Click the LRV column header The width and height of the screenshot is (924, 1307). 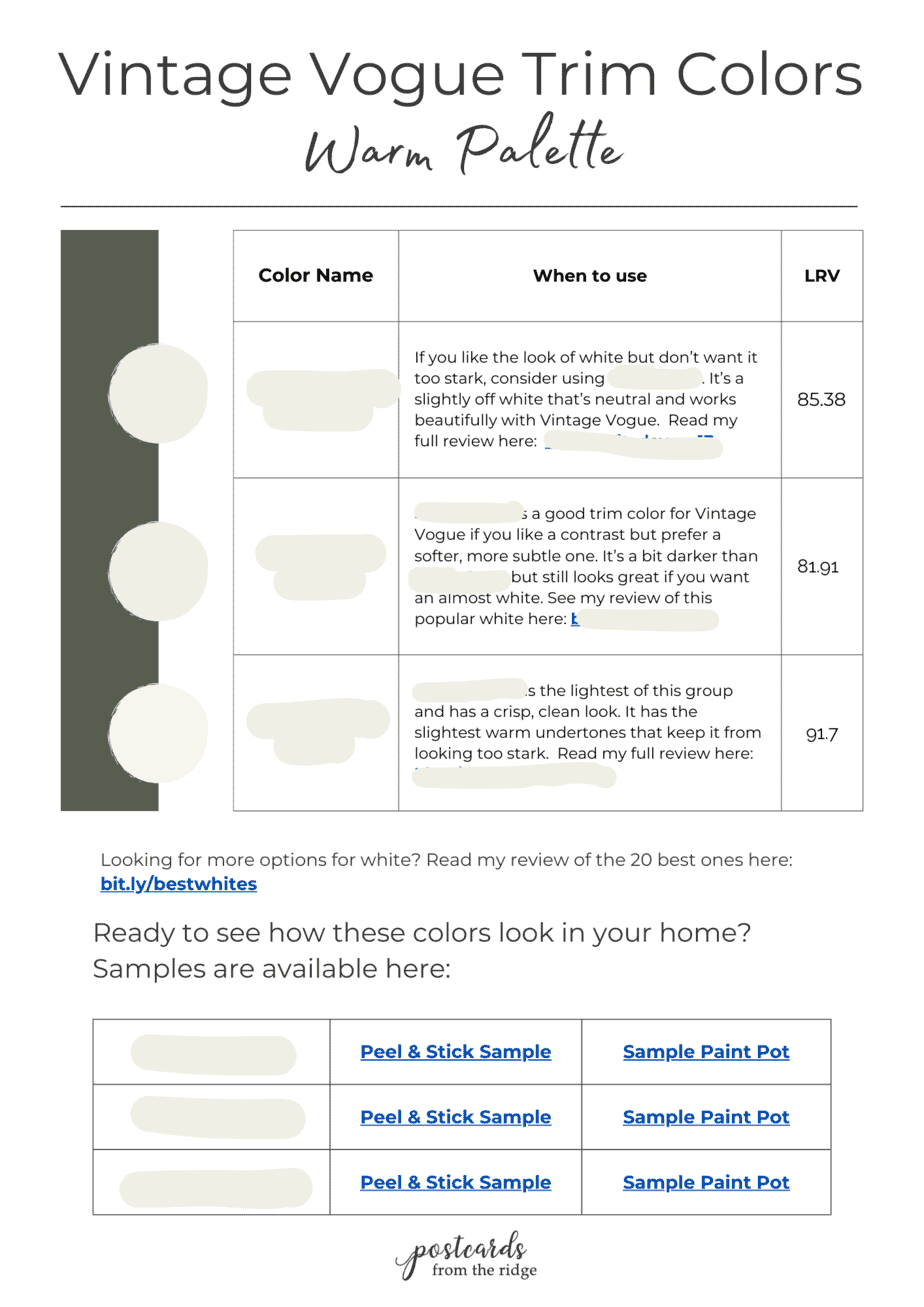click(822, 276)
